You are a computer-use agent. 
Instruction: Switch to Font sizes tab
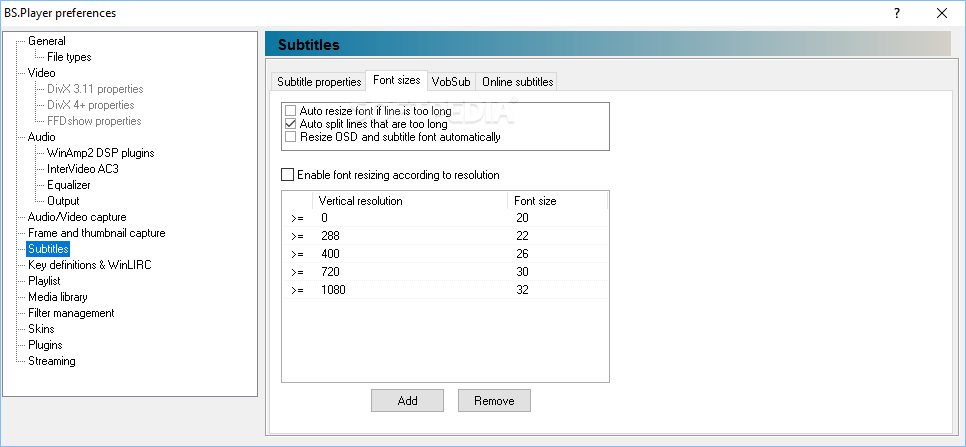[397, 81]
